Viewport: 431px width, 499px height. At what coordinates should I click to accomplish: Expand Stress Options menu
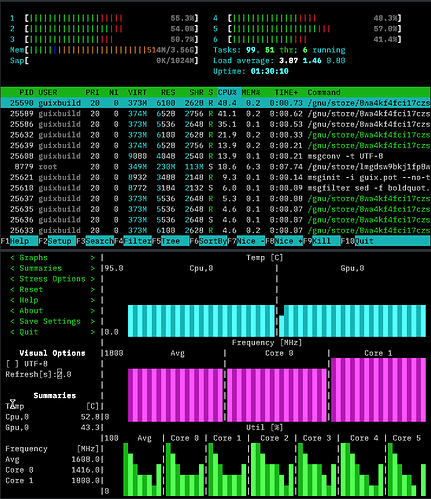[x=52, y=279]
